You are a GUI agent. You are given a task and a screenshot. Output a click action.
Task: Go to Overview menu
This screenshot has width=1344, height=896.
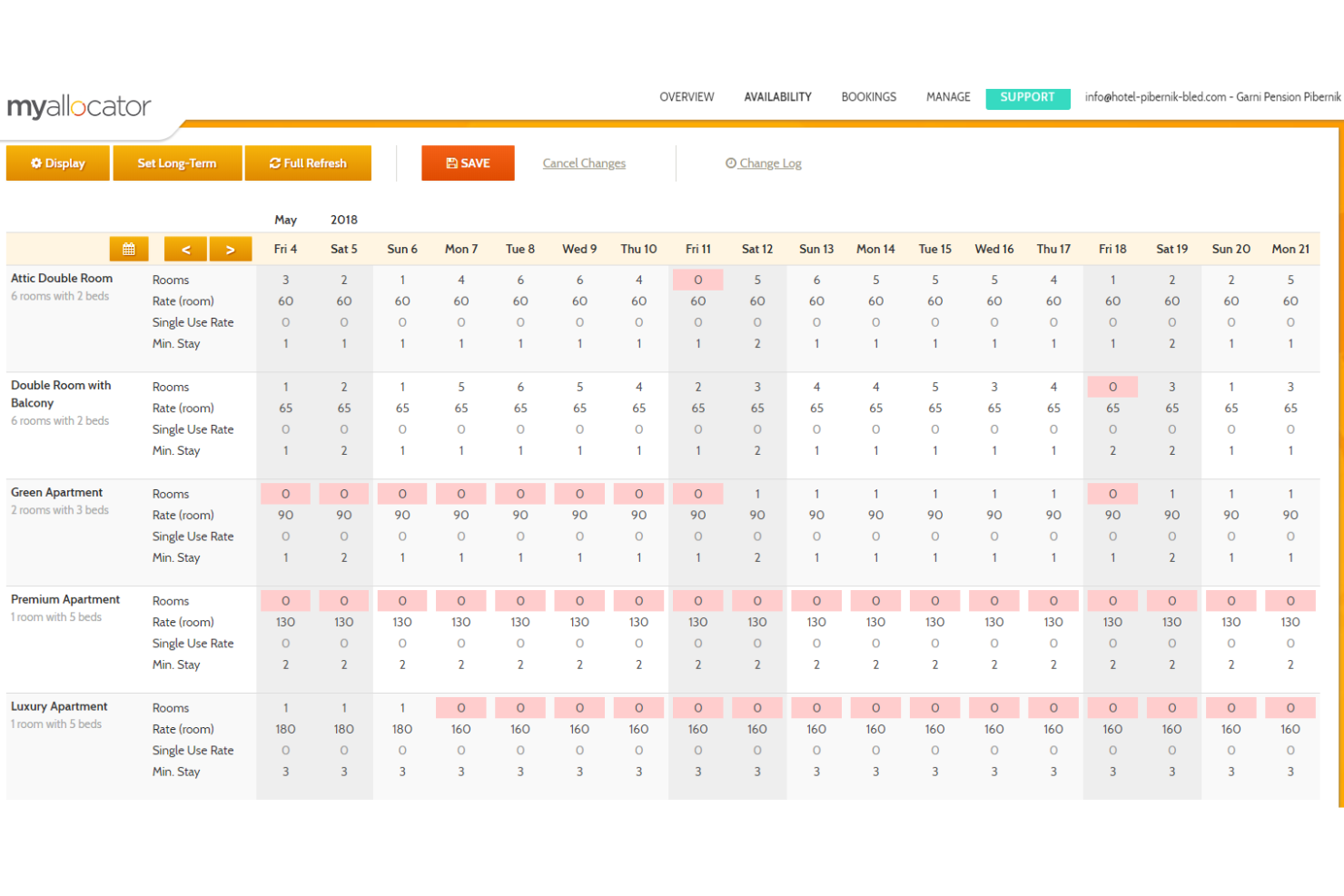coord(687,97)
